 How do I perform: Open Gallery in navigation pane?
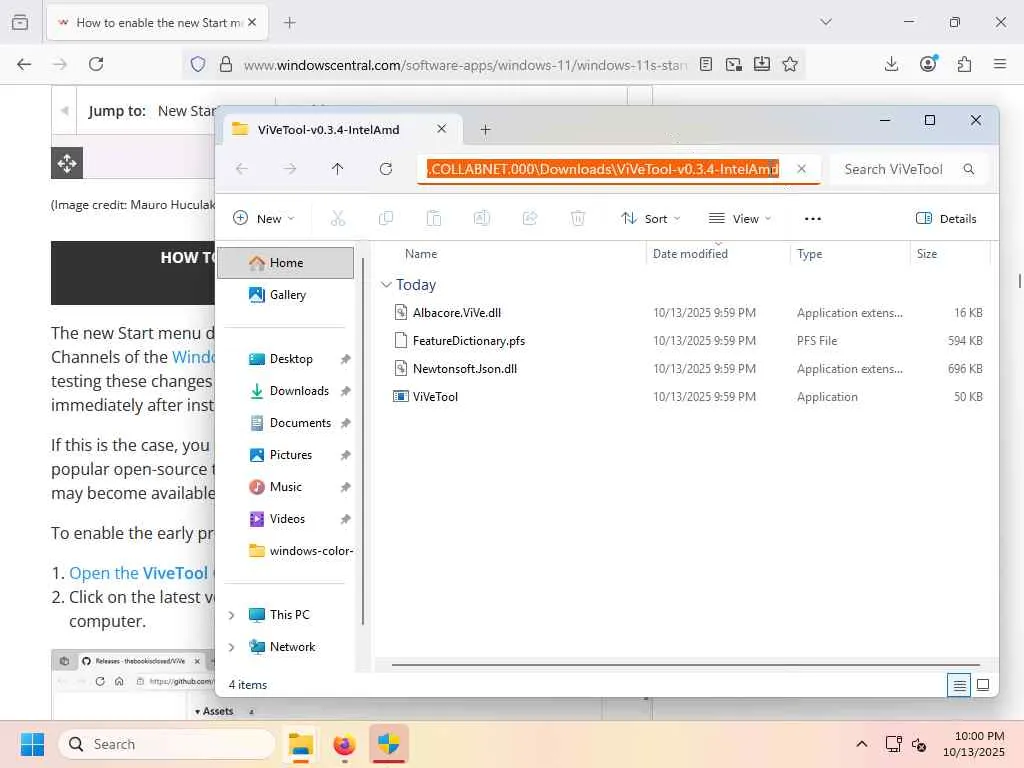tap(285, 295)
